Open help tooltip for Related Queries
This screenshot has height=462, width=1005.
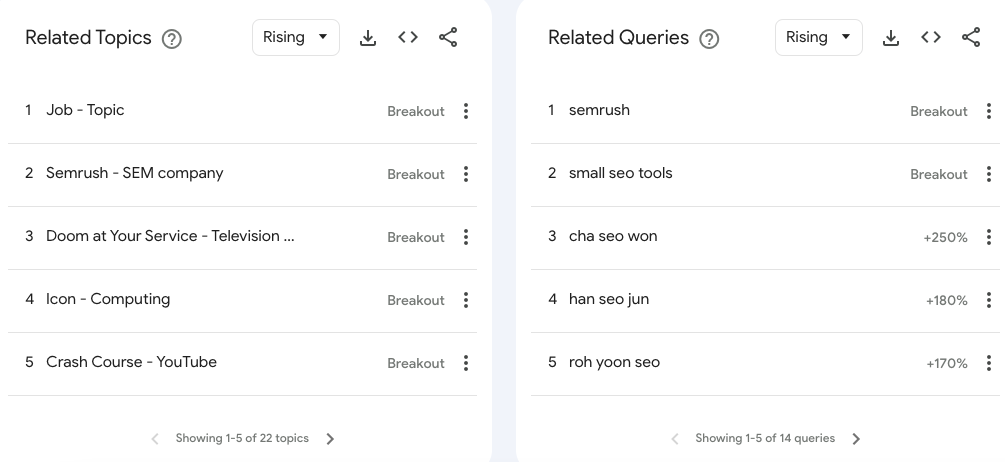(709, 39)
